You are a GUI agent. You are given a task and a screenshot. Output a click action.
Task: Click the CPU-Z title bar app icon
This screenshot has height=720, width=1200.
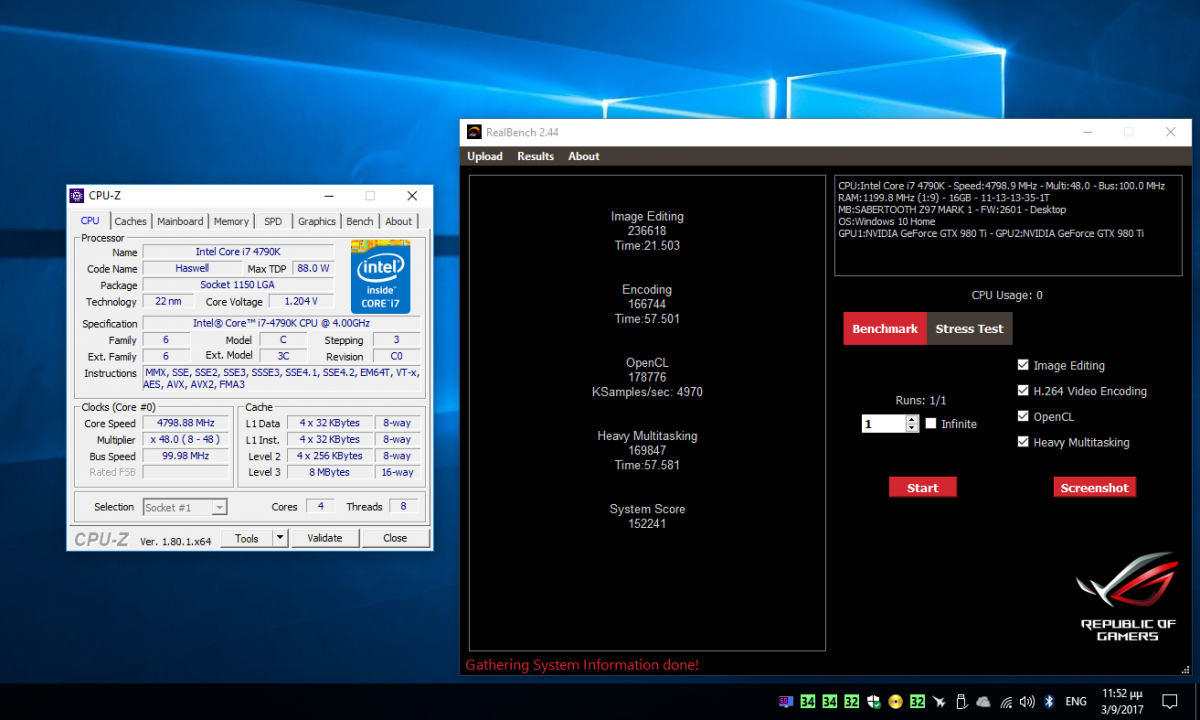tap(77, 196)
